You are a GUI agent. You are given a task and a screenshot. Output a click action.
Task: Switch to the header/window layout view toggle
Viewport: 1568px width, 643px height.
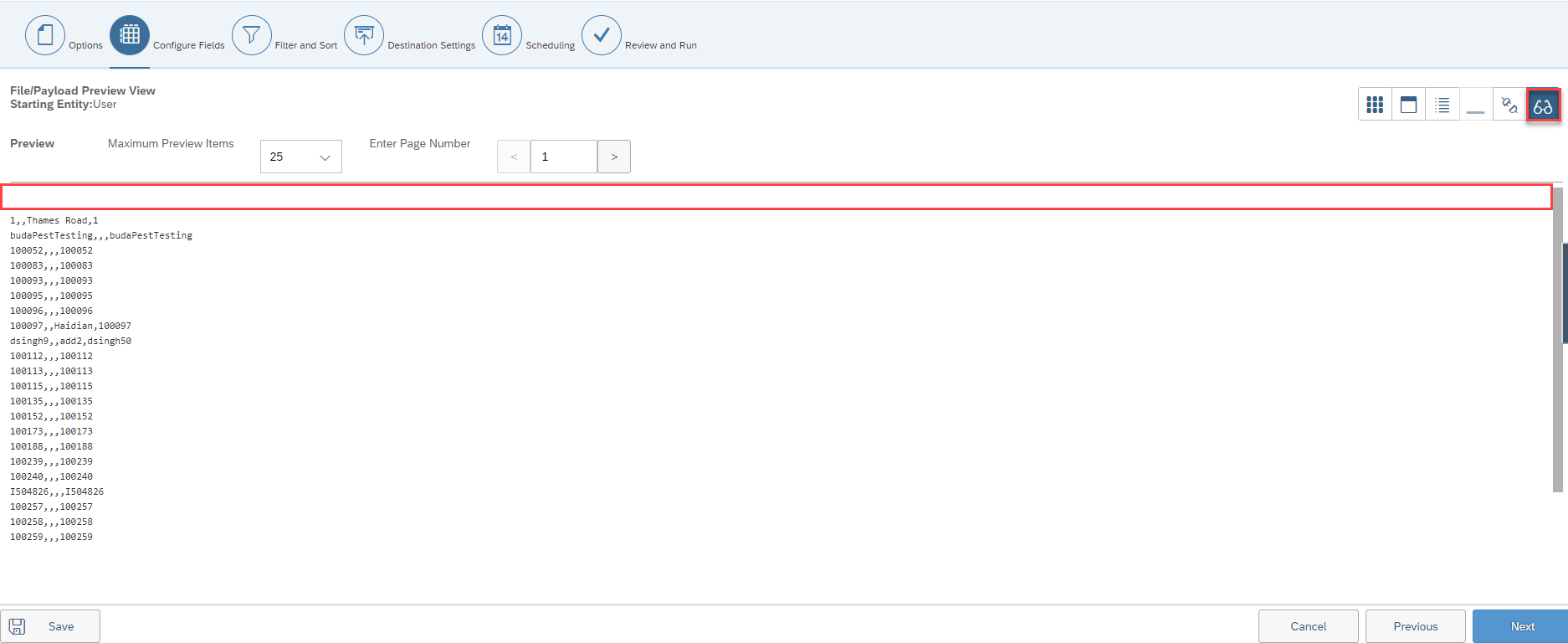point(1409,105)
